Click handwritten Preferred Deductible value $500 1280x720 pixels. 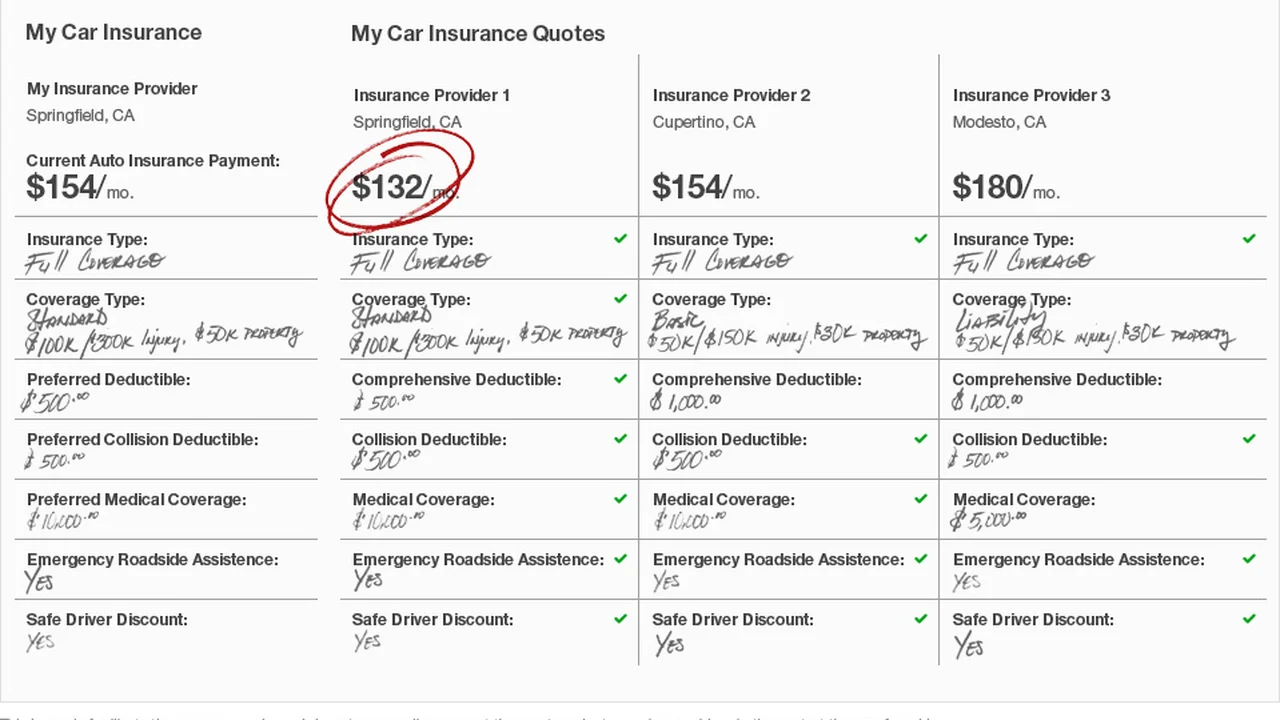point(56,401)
